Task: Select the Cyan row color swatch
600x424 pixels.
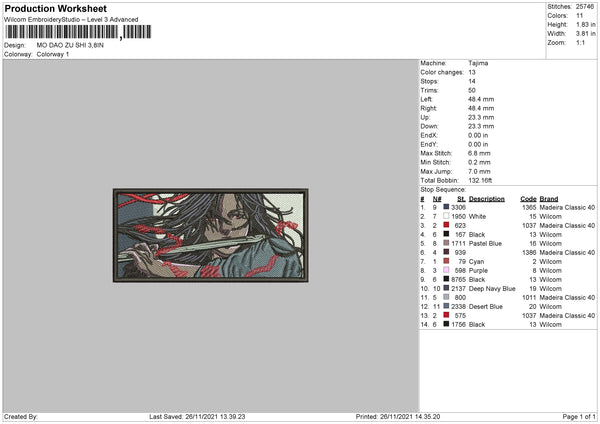Action: click(x=446, y=261)
